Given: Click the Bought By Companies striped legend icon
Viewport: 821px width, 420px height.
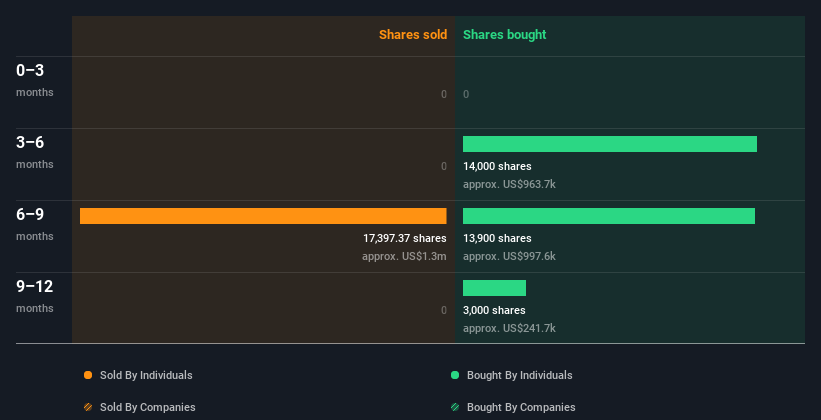Looking at the screenshot, I should 455,407.
